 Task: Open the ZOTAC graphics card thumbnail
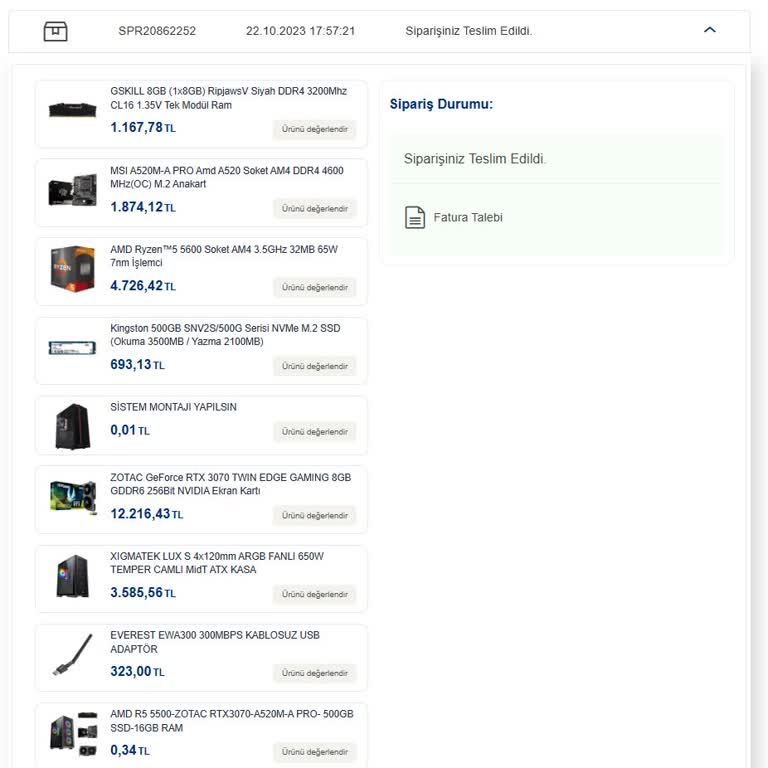coord(72,498)
